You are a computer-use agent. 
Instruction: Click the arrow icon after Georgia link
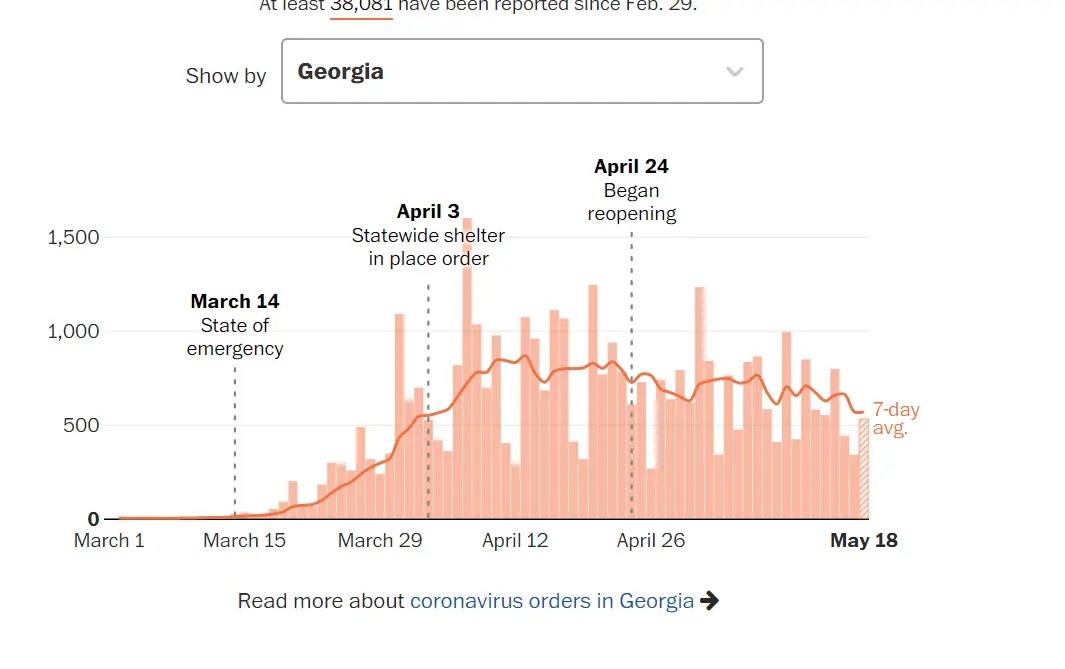[709, 601]
